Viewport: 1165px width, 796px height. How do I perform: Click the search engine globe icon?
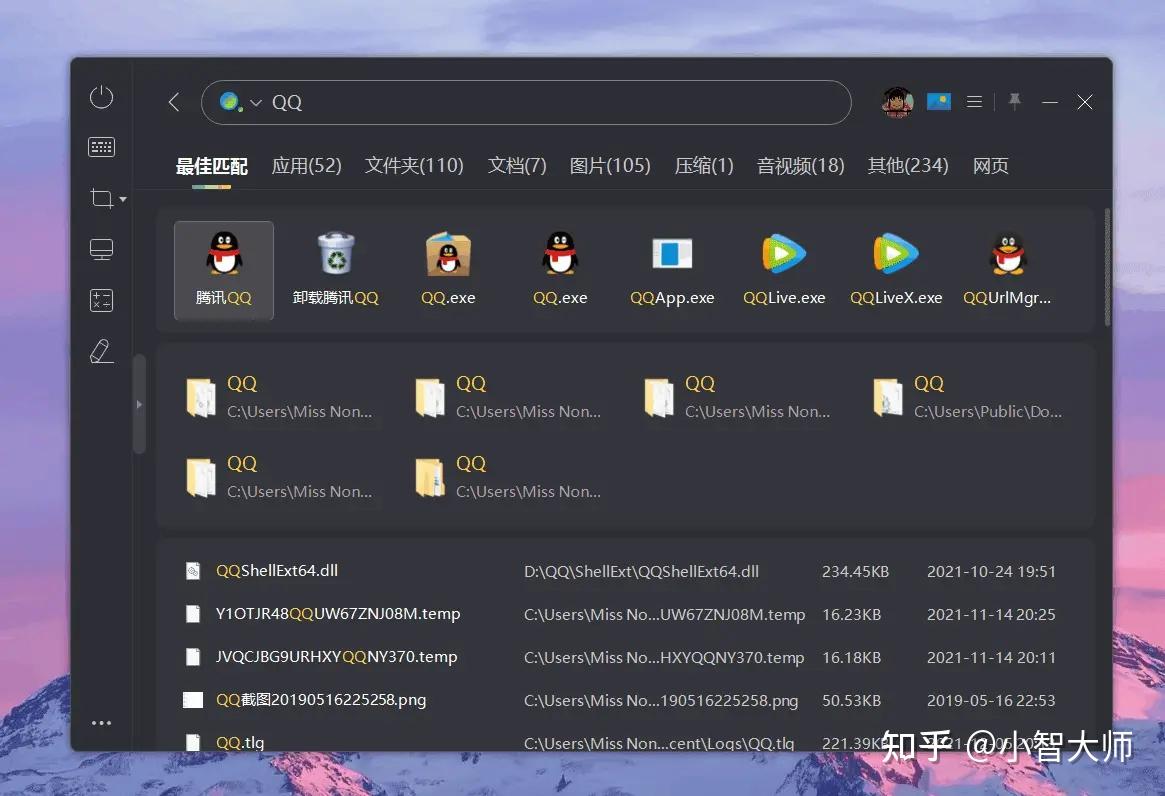230,102
